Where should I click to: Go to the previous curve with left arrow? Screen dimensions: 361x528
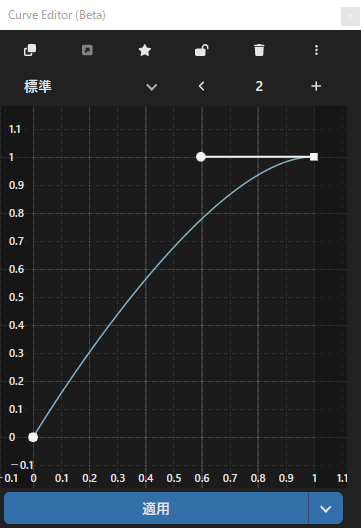pos(201,87)
